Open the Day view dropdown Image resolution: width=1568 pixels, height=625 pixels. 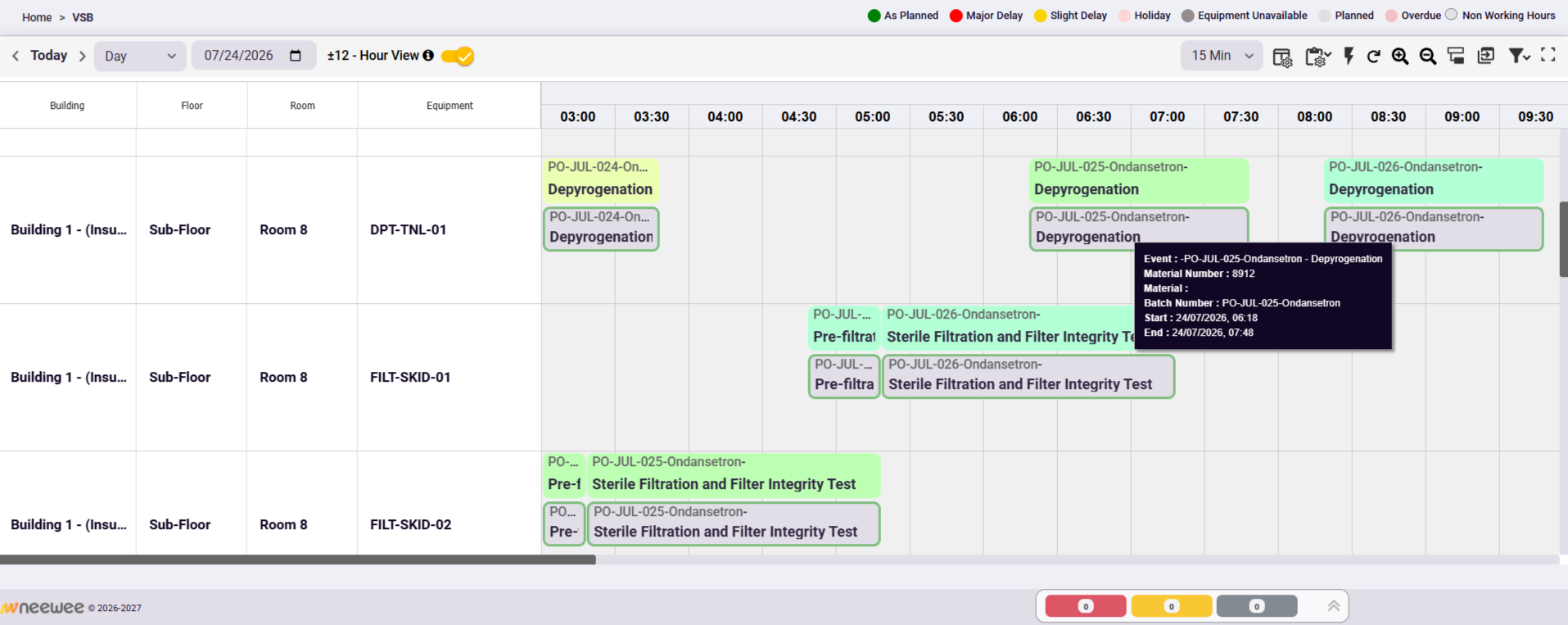coord(140,56)
